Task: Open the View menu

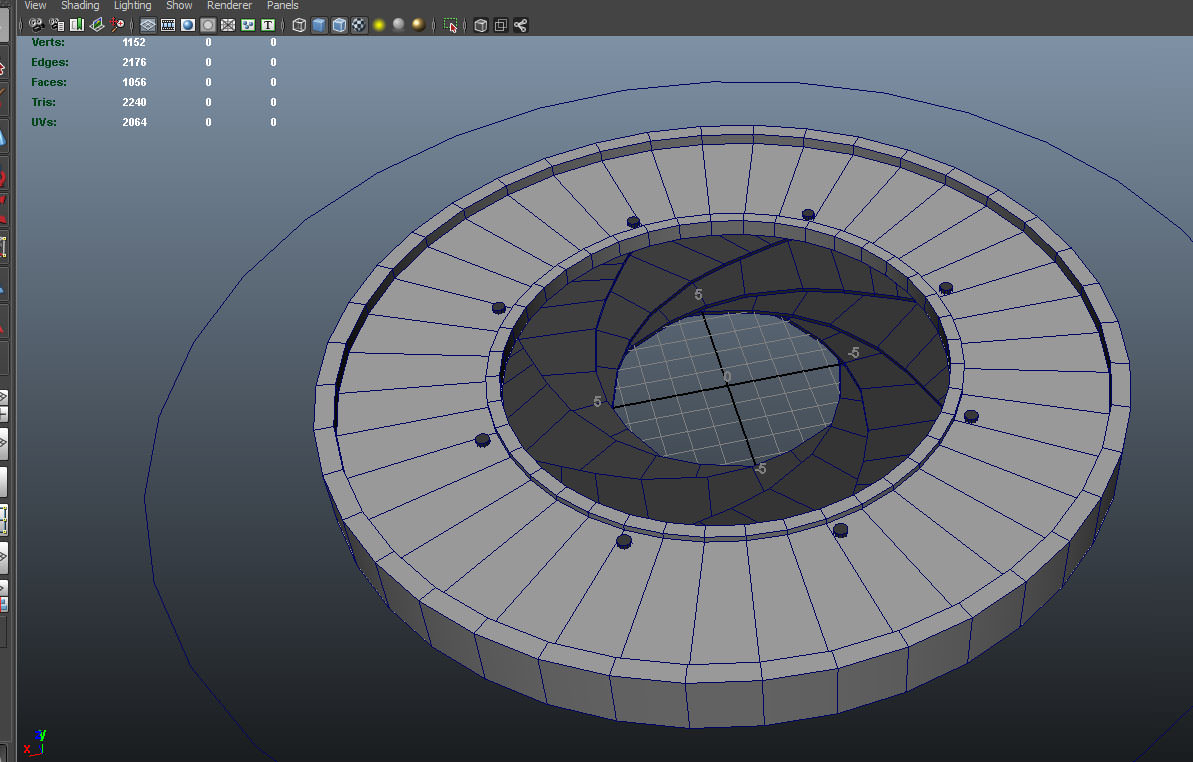Action: tap(35, 5)
